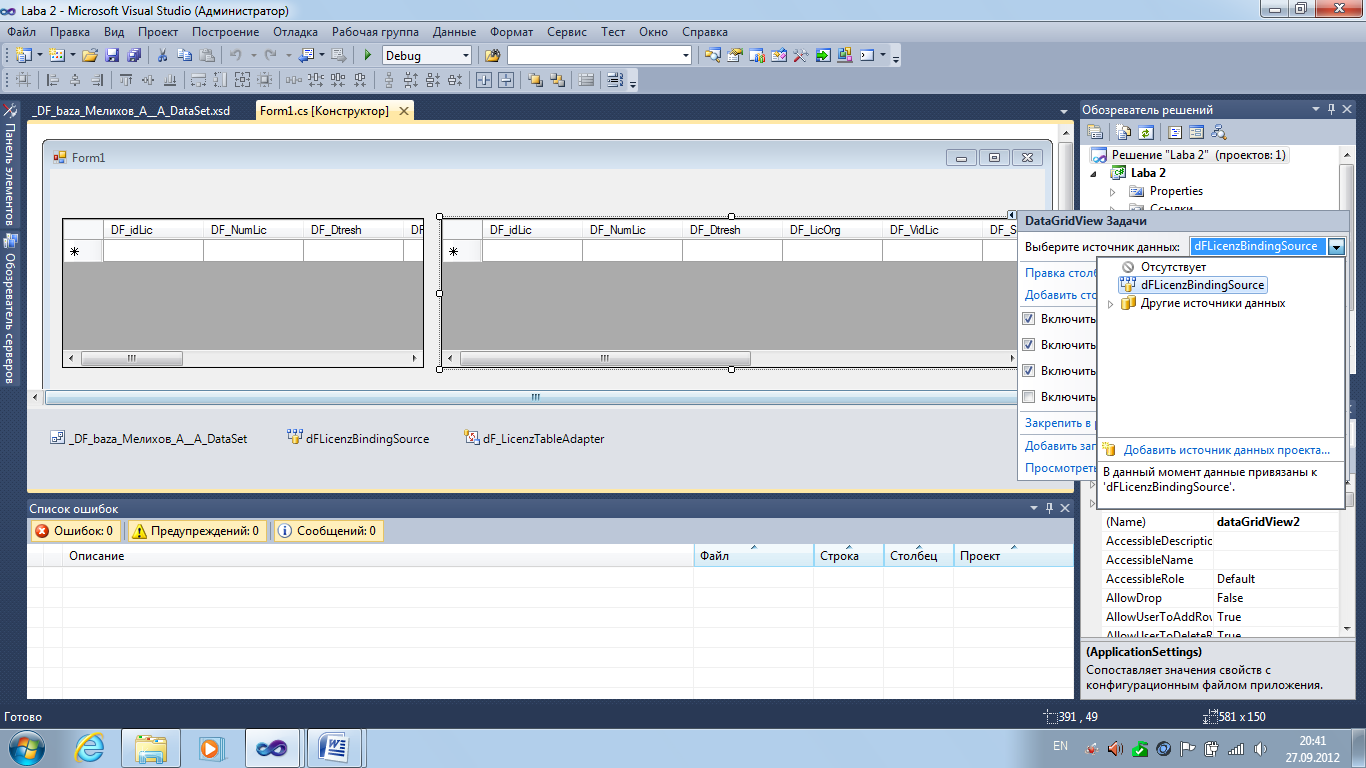Click View Class Diagram icon in Solution Explorer
The height and width of the screenshot is (768, 1366).
[1218, 132]
